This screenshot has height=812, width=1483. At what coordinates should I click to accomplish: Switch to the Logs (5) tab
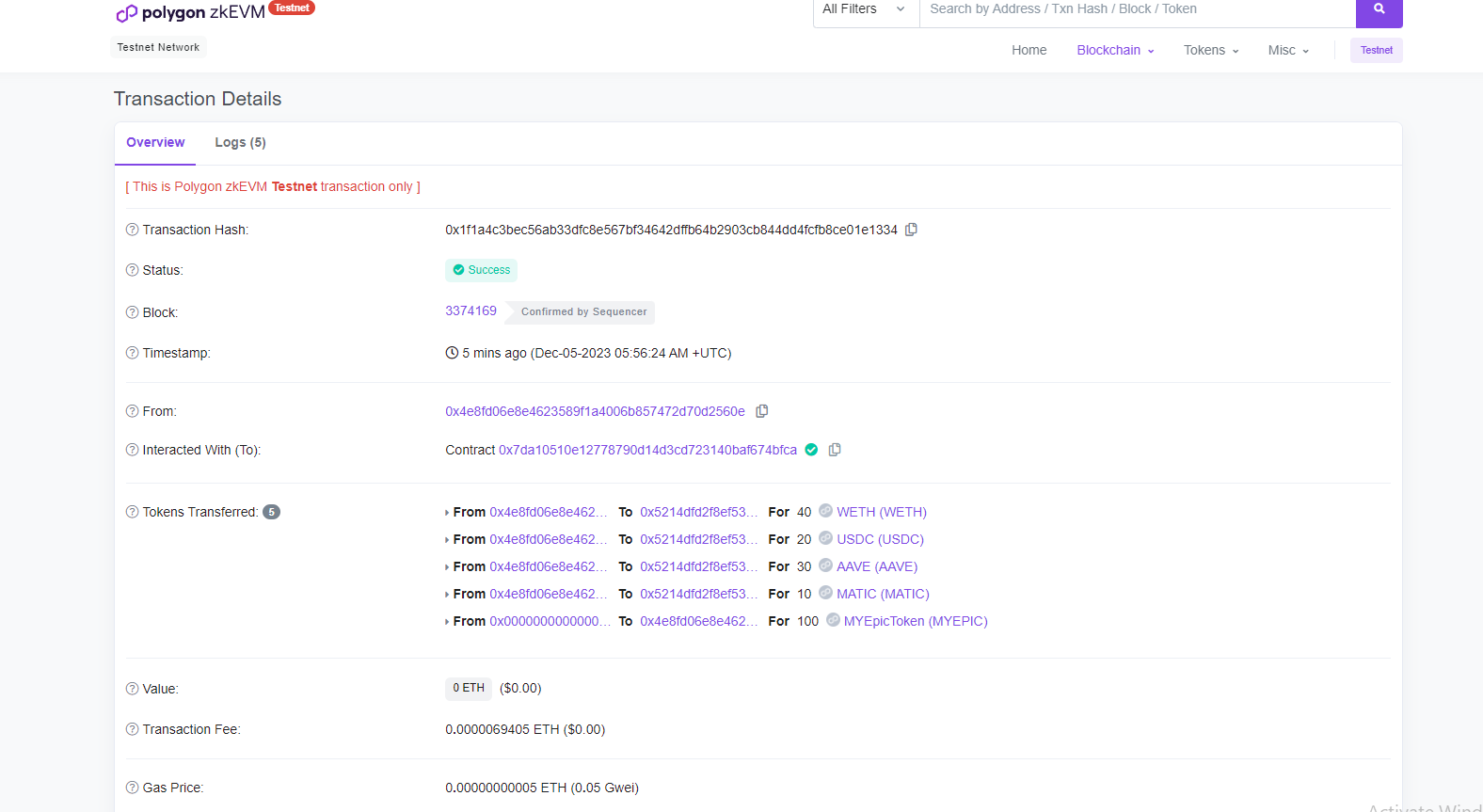pyautogui.click(x=240, y=142)
